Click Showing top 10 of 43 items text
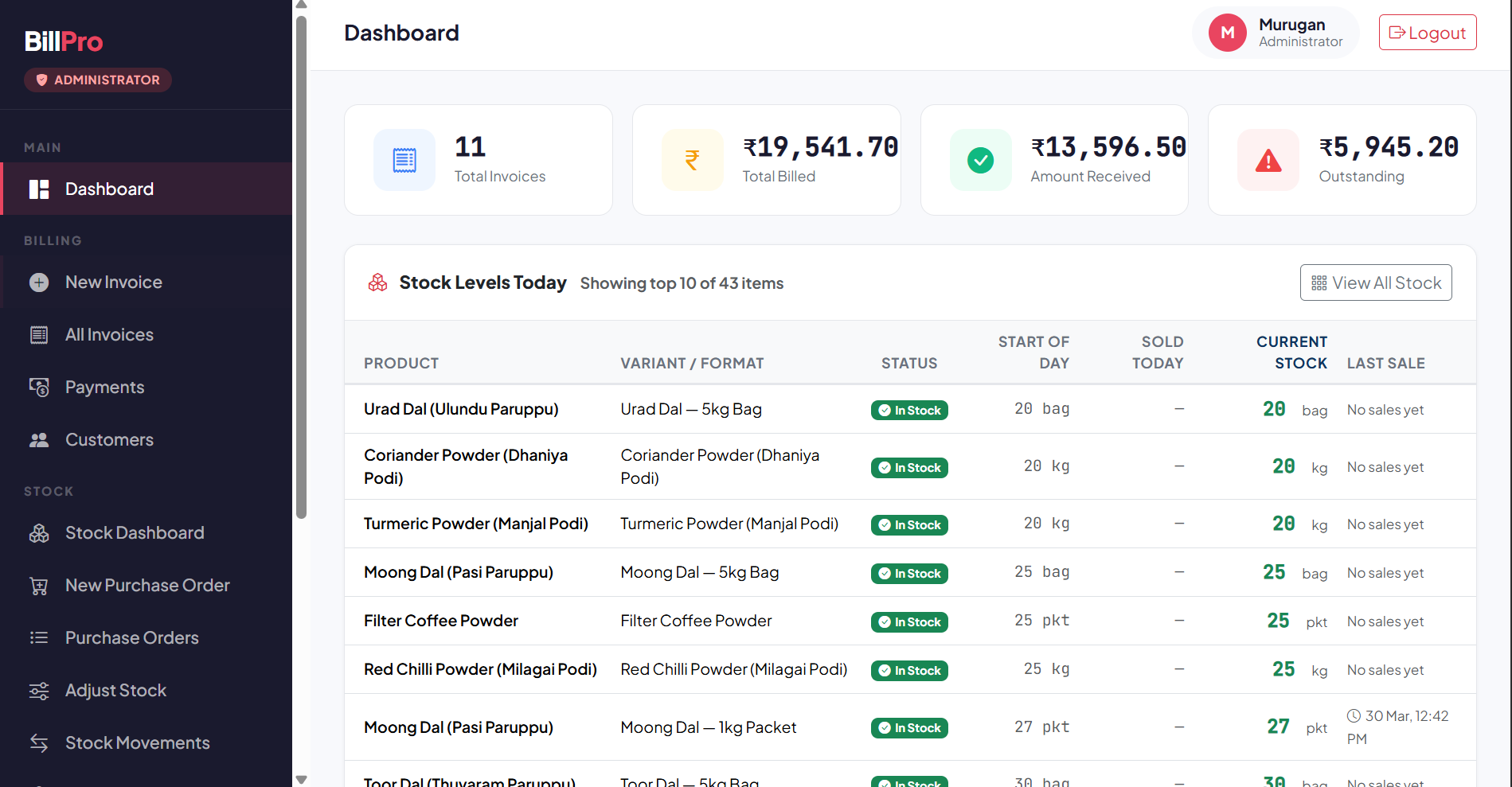This screenshot has width=1512, height=787. pyautogui.click(x=682, y=283)
